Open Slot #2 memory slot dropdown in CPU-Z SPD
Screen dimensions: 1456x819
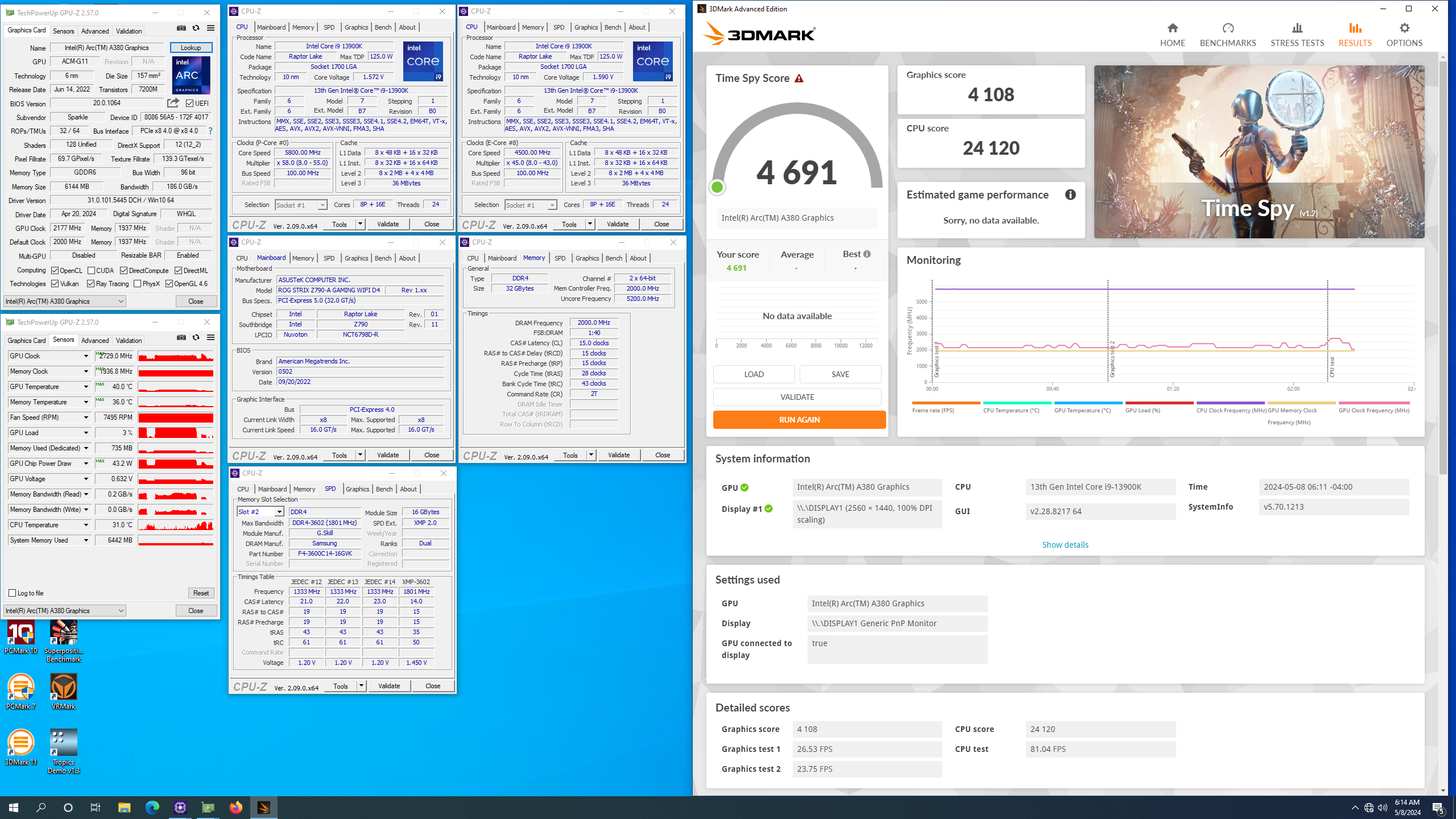pyautogui.click(x=260, y=512)
